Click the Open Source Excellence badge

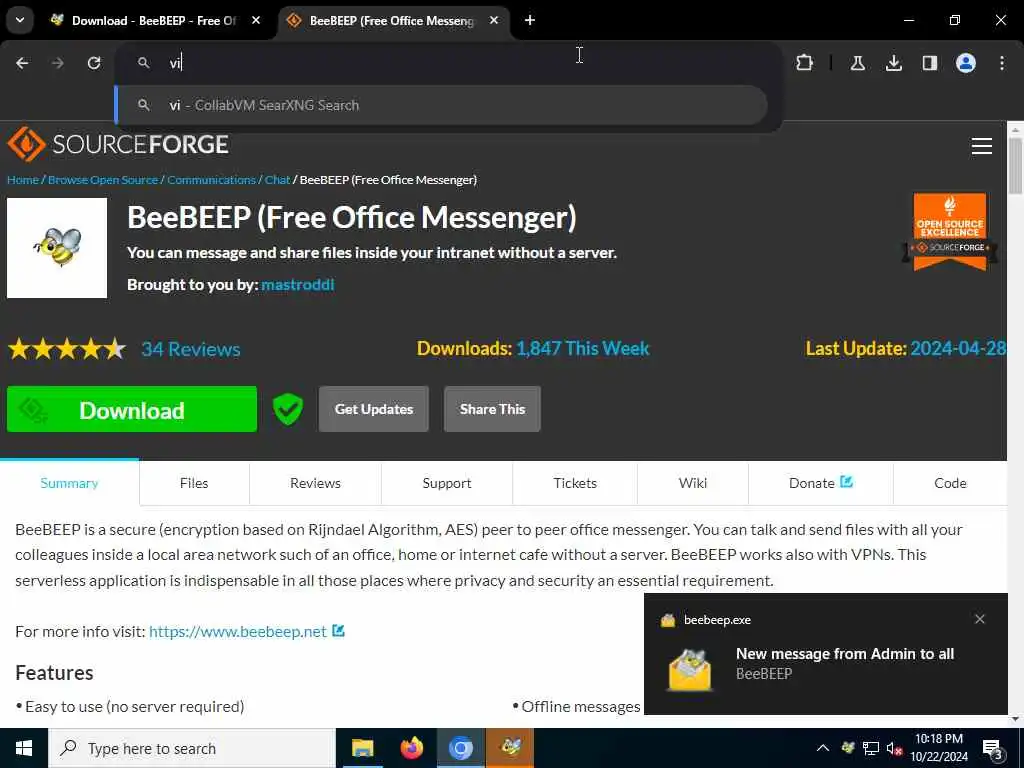(949, 232)
